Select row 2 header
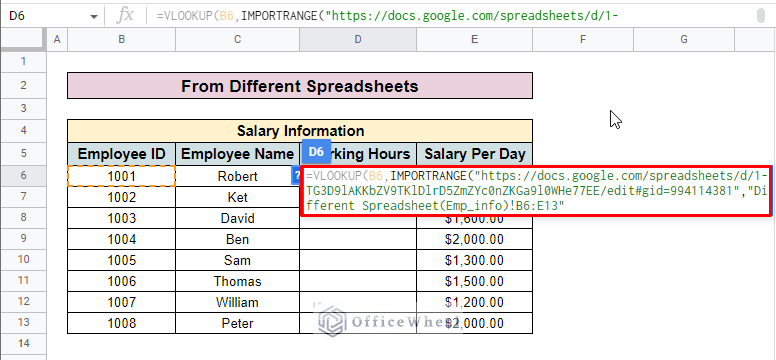Screen dimensions: 776x360 [23, 86]
